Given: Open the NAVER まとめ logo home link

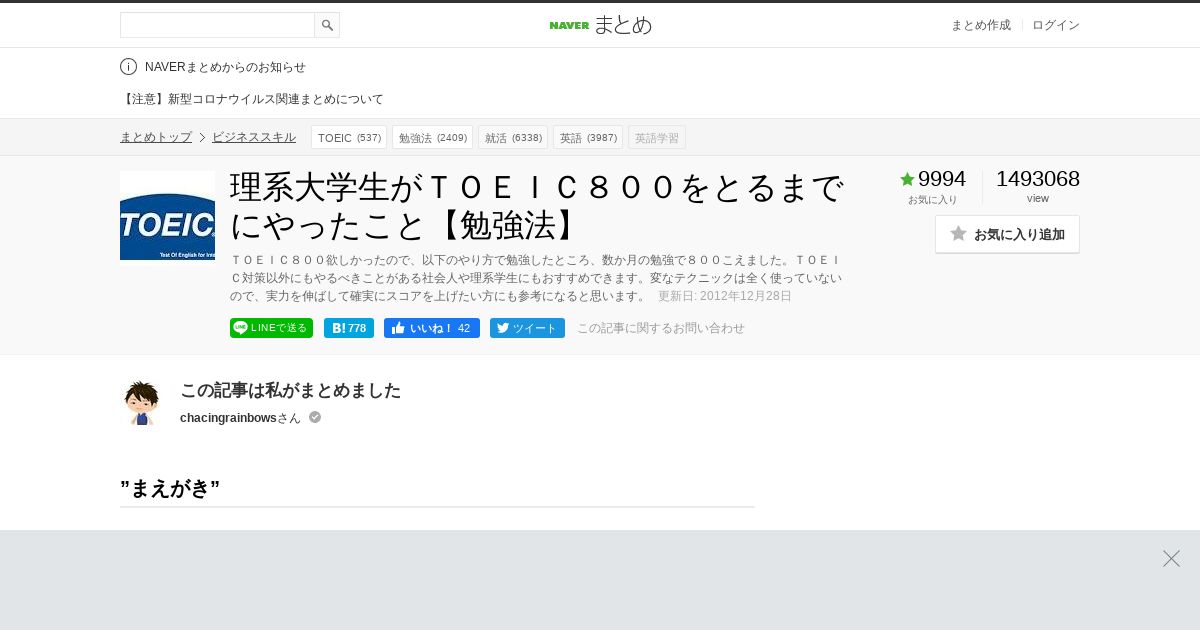Looking at the screenshot, I should click(x=600, y=25).
